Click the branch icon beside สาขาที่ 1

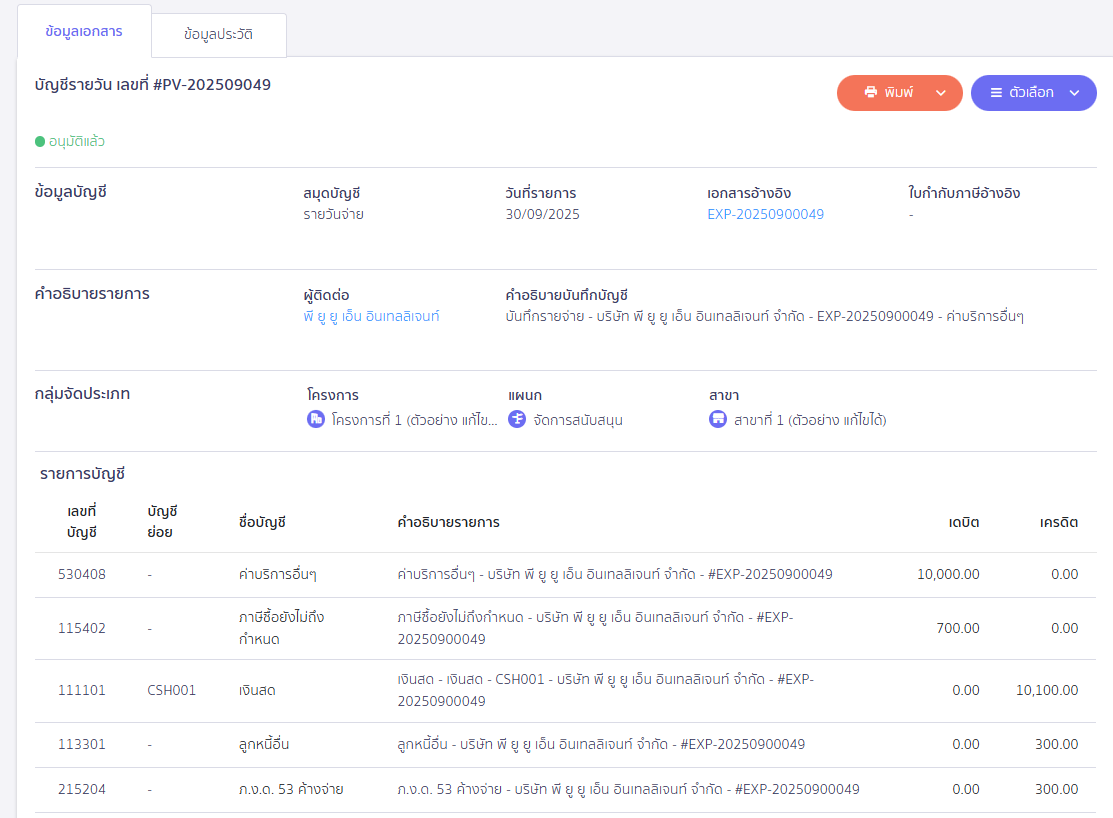tap(718, 420)
